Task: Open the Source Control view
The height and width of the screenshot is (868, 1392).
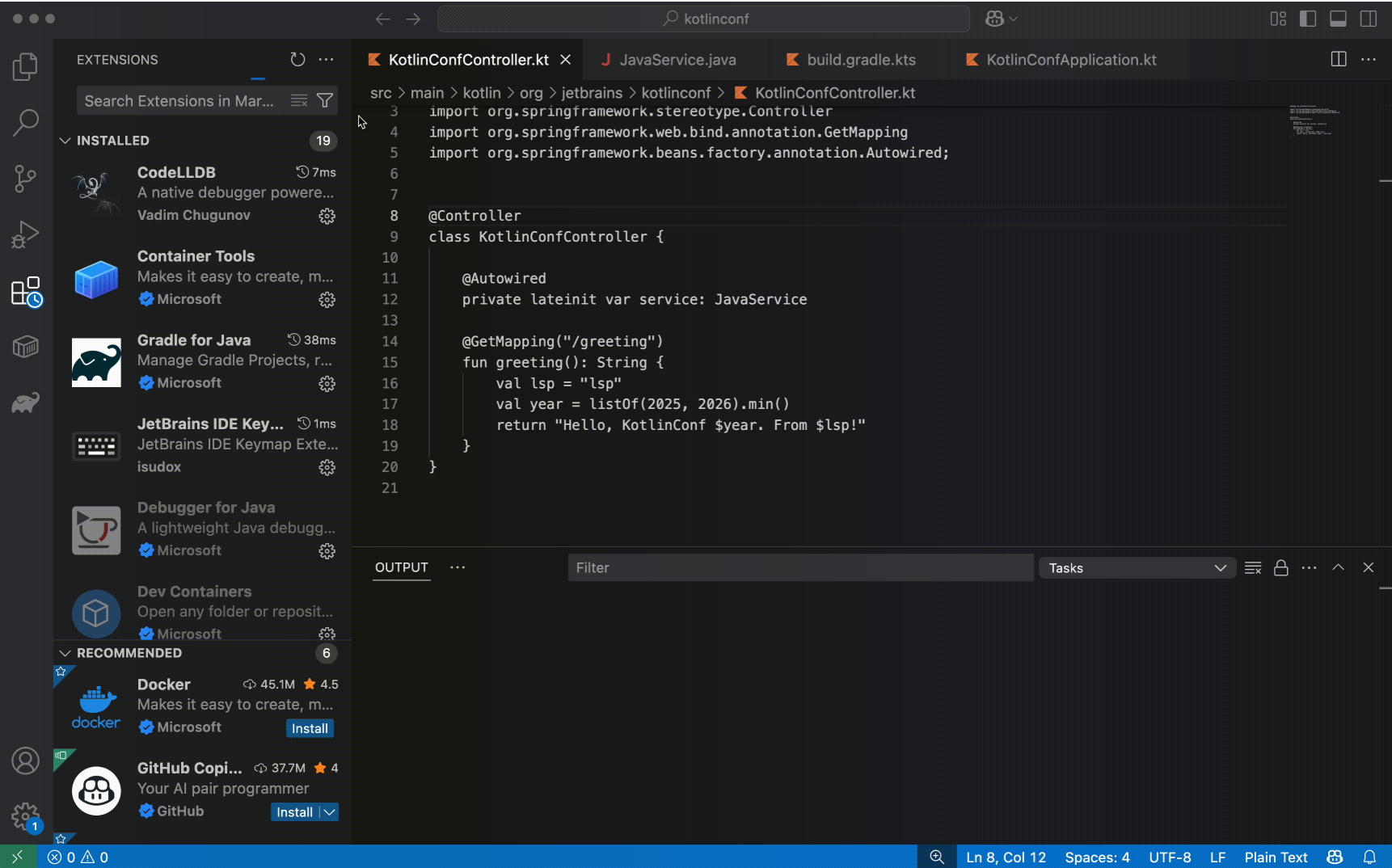Action: 26,179
